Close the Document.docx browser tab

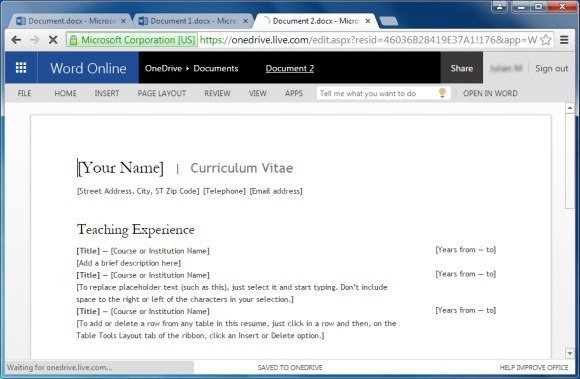coord(124,21)
